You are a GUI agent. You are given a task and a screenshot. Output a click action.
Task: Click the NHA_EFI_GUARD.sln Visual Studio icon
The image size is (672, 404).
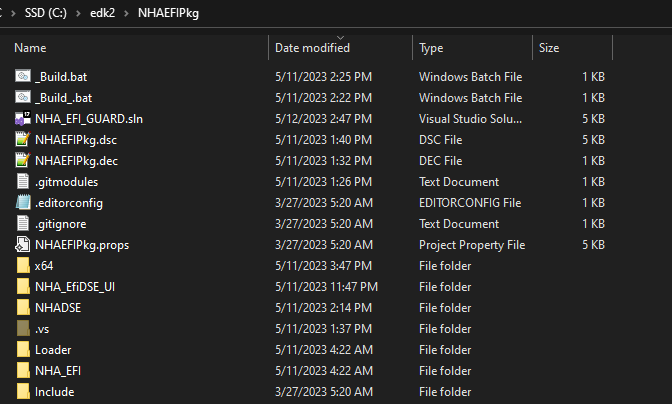pyautogui.click(x=23, y=118)
